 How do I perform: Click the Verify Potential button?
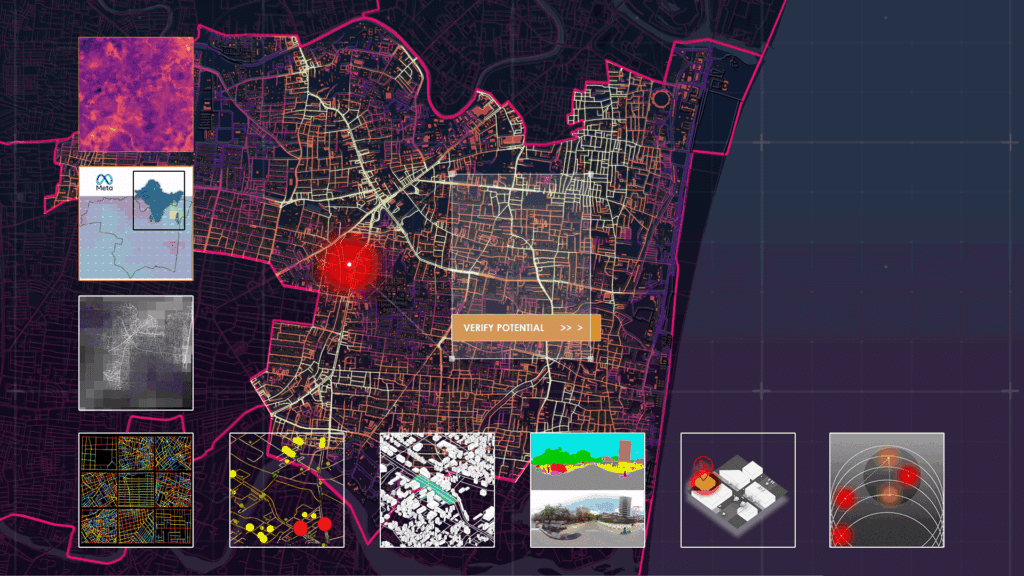(x=526, y=328)
